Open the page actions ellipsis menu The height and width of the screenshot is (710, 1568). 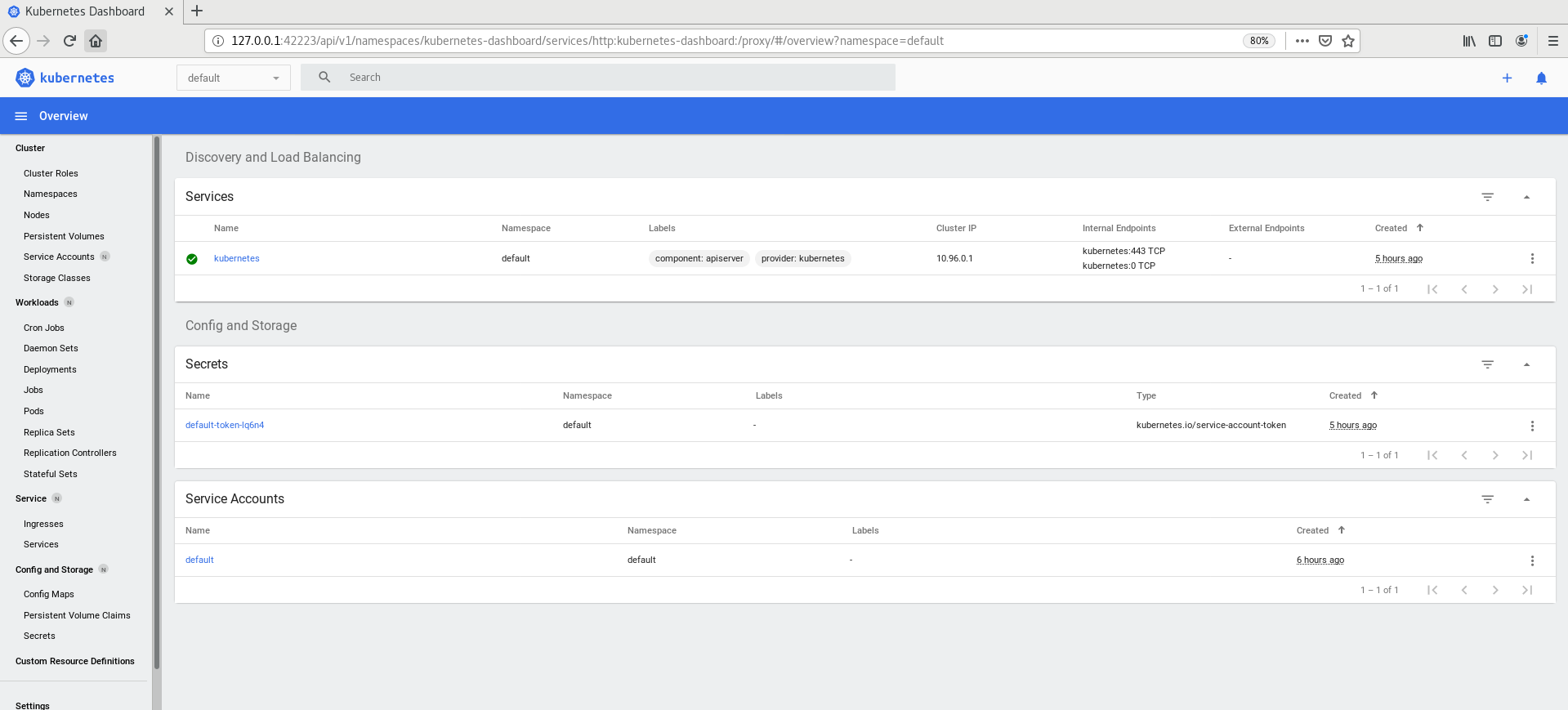(x=1302, y=41)
